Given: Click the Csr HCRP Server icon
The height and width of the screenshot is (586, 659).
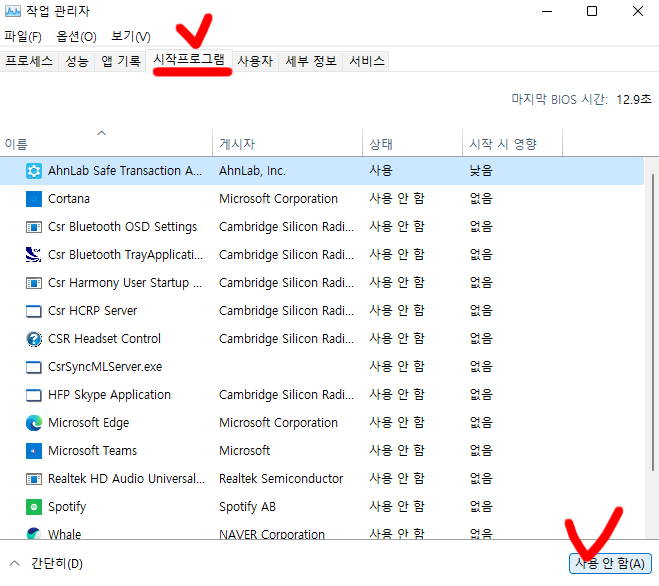Looking at the screenshot, I should 34,311.
